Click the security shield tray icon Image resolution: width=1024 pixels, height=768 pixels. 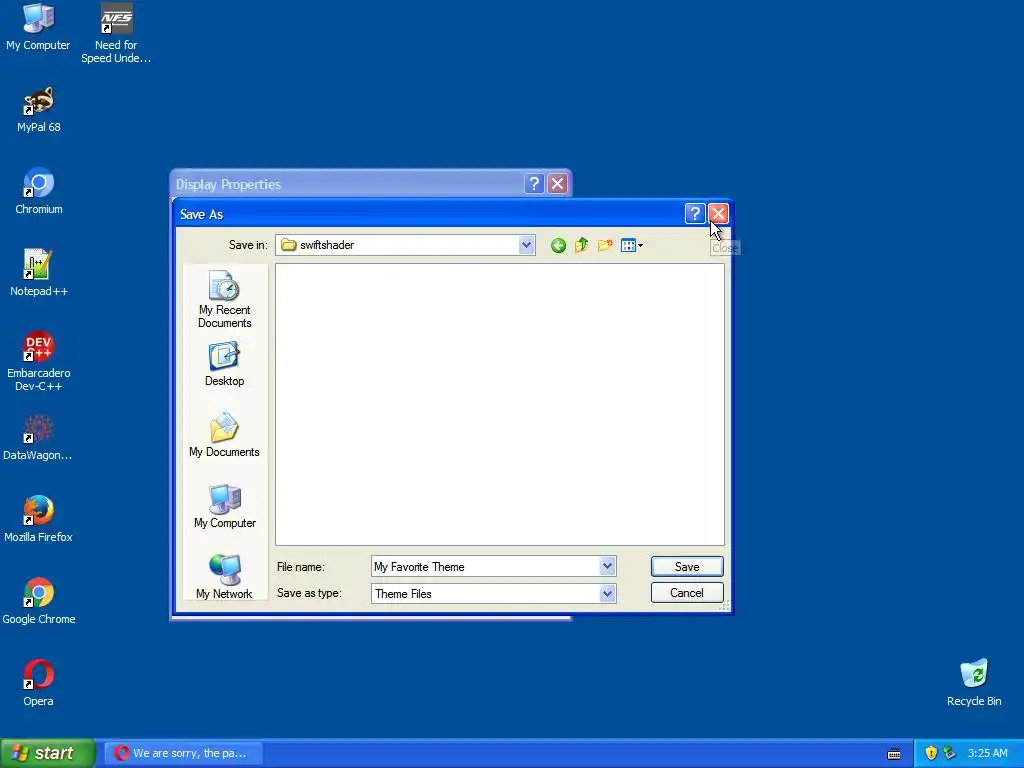point(931,753)
